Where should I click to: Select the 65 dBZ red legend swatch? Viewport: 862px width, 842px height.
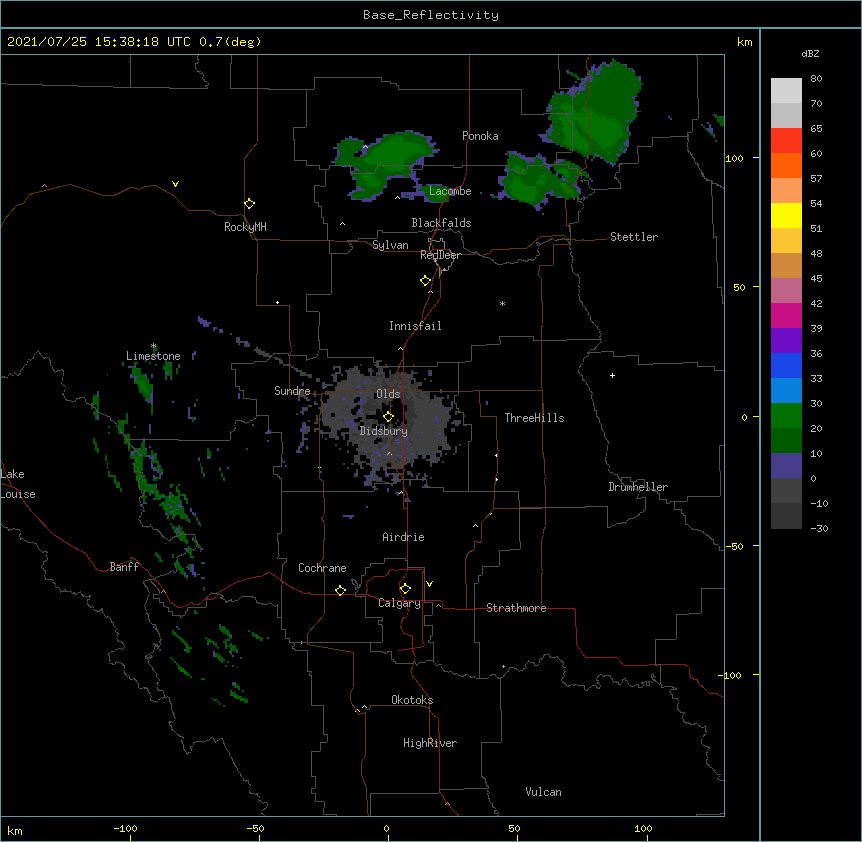coord(786,141)
